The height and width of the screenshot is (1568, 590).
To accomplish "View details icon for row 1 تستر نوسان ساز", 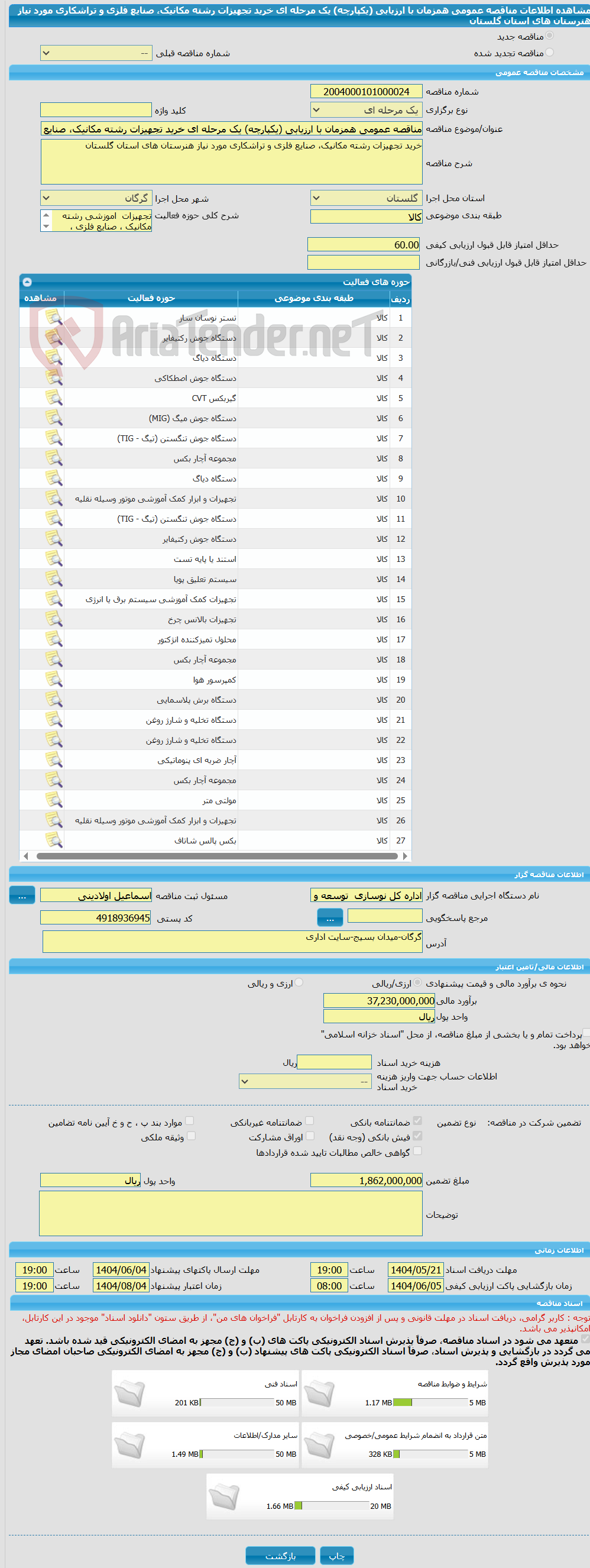I will tap(54, 317).
